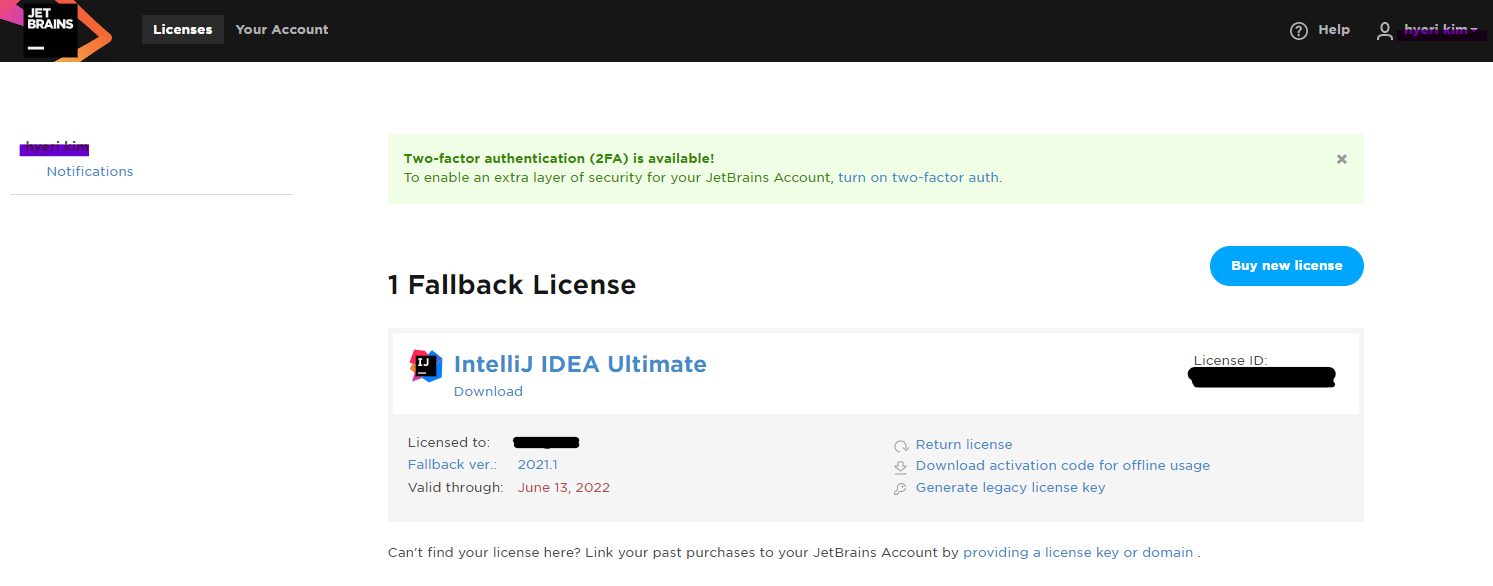Open the IntelliJ IDEA Ultimate title link

click(580, 364)
